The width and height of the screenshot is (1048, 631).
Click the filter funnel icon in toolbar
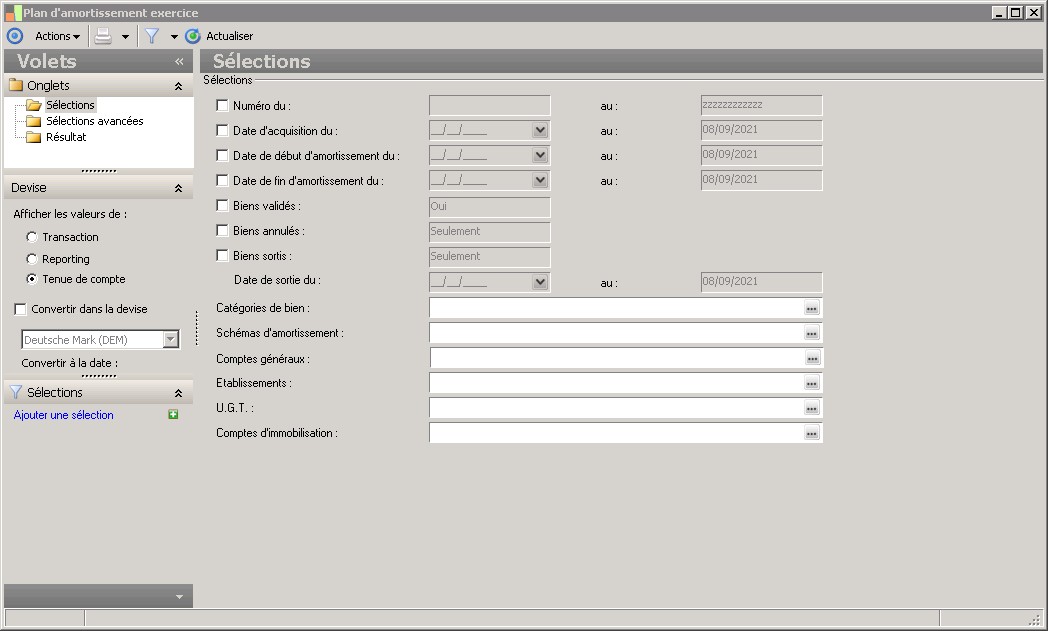(152, 36)
